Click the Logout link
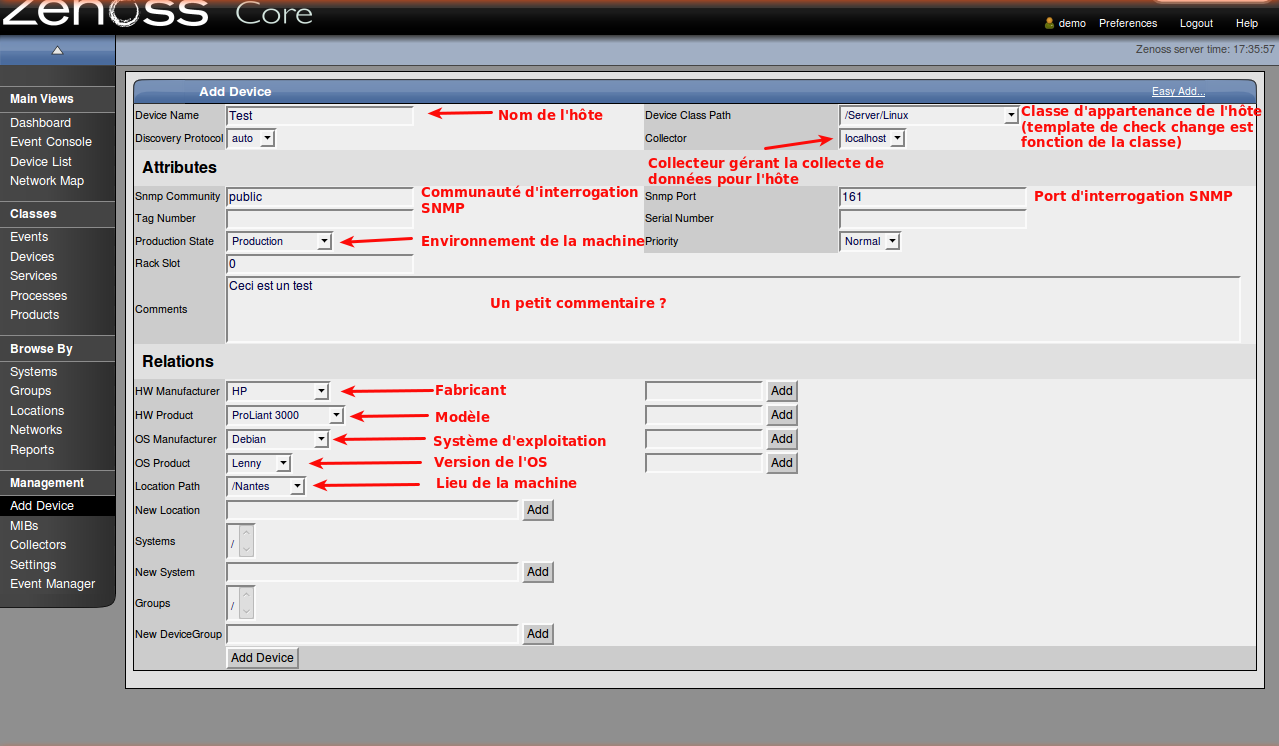The height and width of the screenshot is (746, 1279). click(x=1196, y=23)
